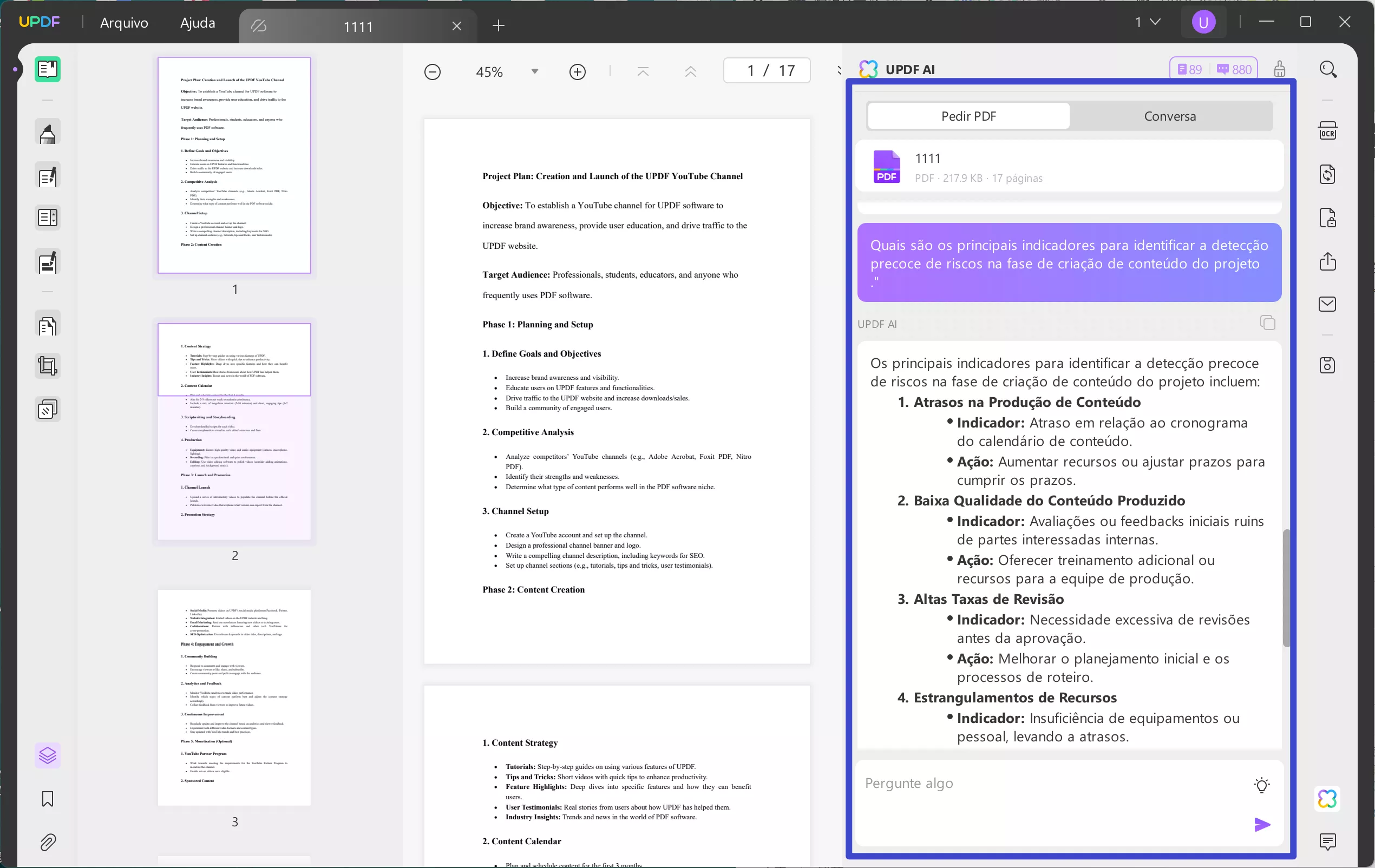Click the zoom in plus button
This screenshot has width=1375, height=868.
tap(577, 72)
